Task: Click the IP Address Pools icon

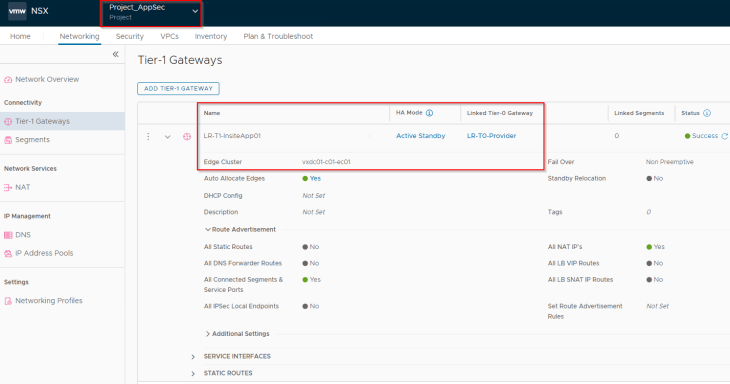Action: 8,253
